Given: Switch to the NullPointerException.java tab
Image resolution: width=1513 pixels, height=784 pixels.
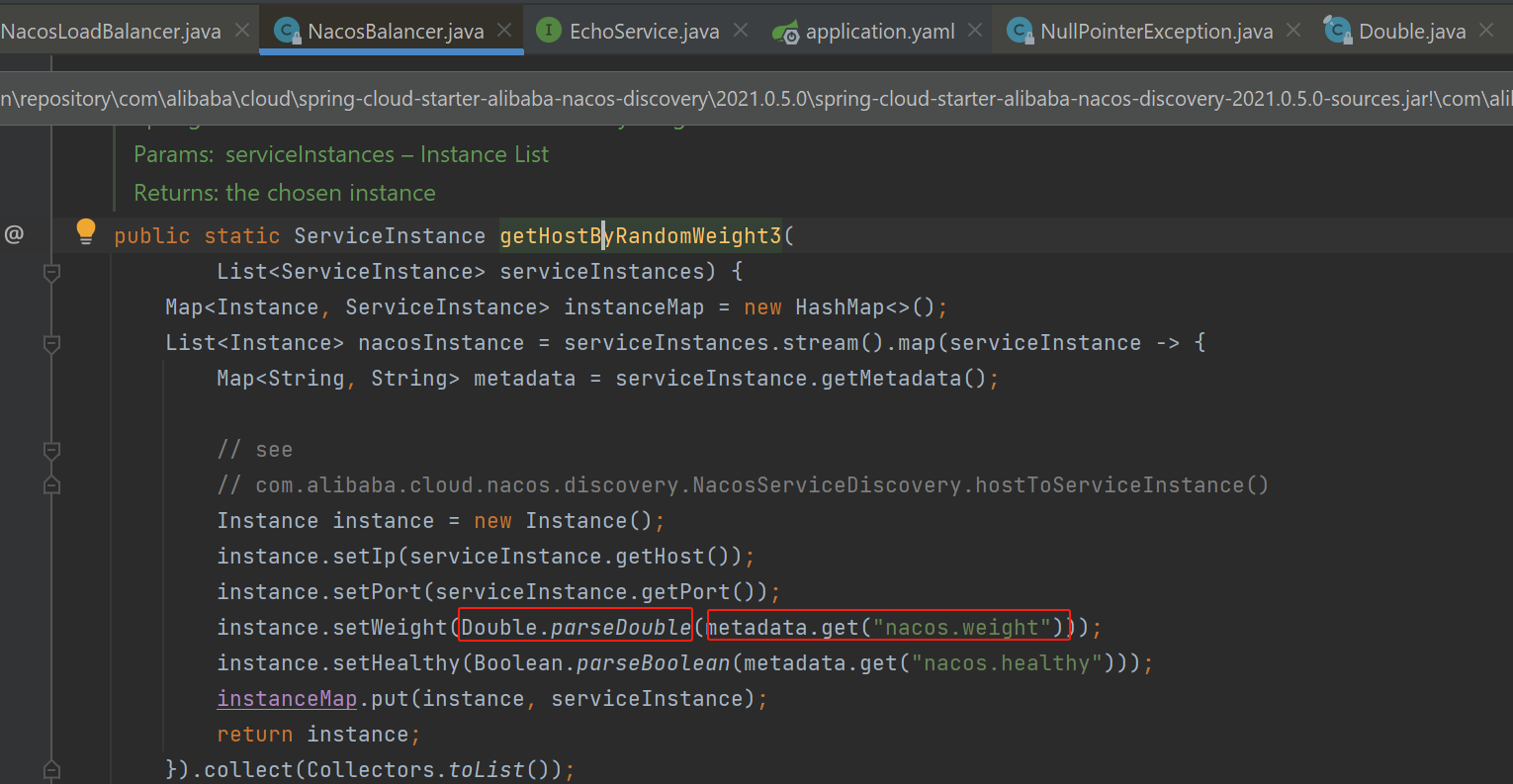Looking at the screenshot, I should click(1157, 32).
